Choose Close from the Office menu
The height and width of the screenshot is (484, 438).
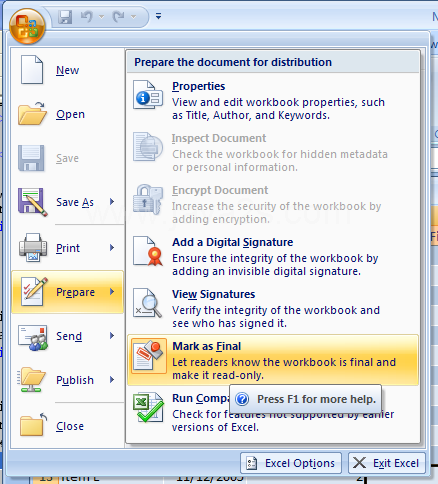coord(70,426)
